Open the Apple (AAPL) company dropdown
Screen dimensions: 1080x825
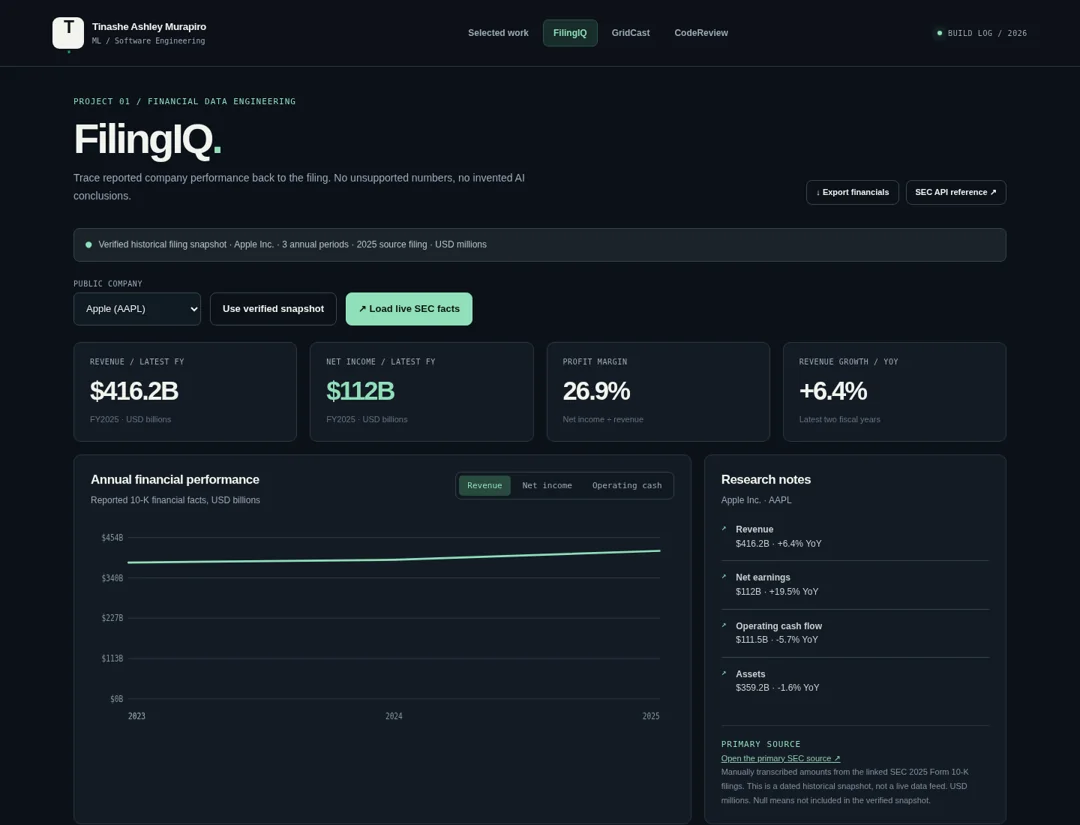tap(137, 309)
